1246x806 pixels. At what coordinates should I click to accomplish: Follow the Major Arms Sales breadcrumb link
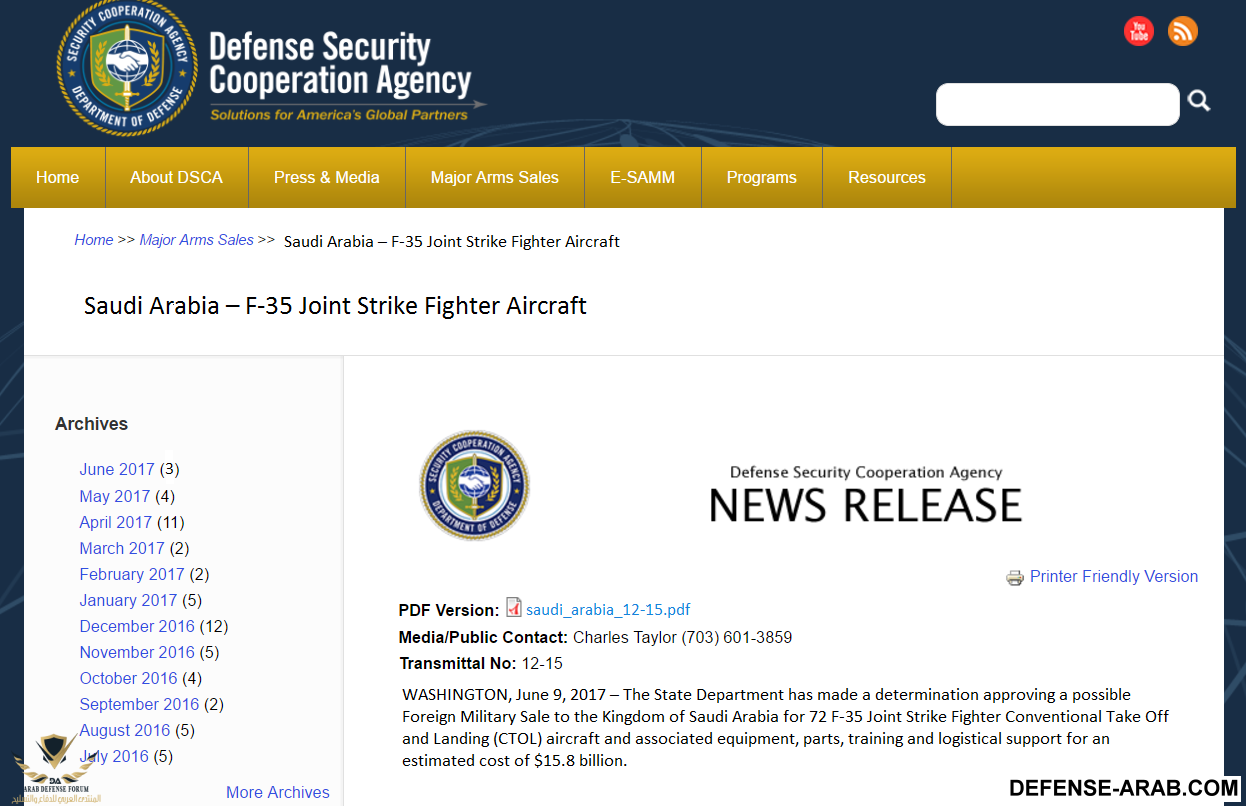pos(197,240)
